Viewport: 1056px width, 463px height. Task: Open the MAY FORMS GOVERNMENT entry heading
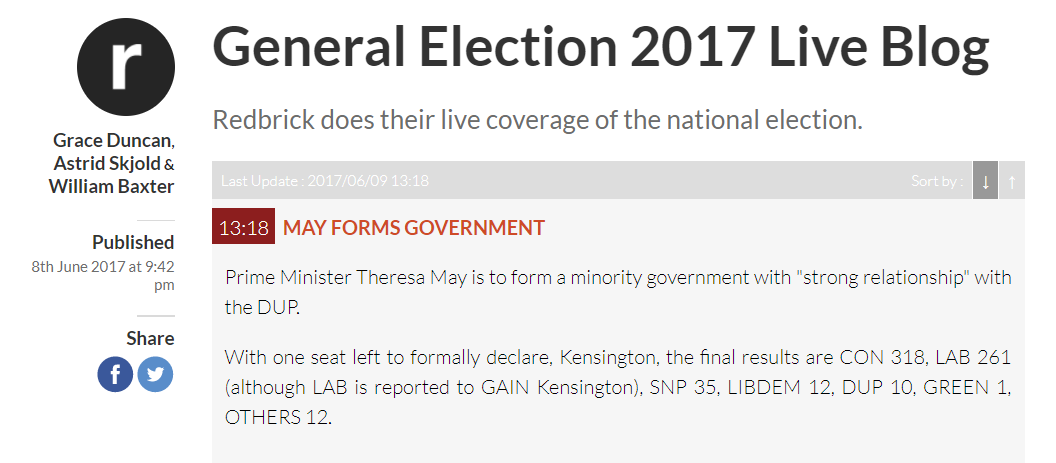[414, 228]
